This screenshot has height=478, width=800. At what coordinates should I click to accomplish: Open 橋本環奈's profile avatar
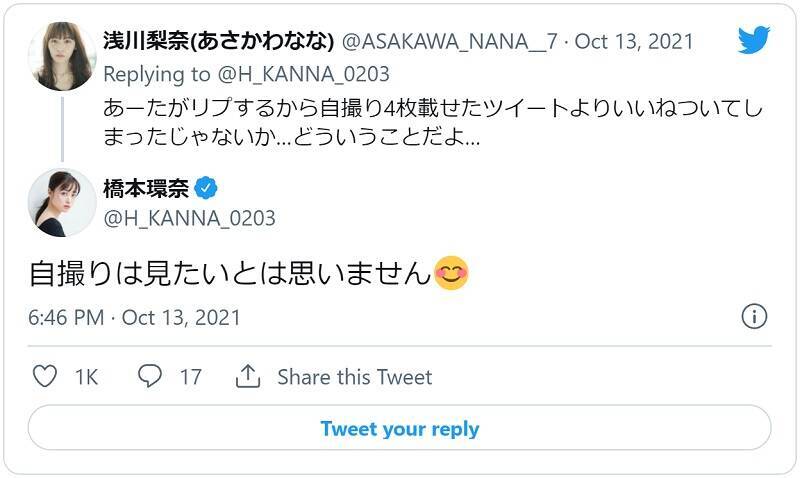[62, 202]
